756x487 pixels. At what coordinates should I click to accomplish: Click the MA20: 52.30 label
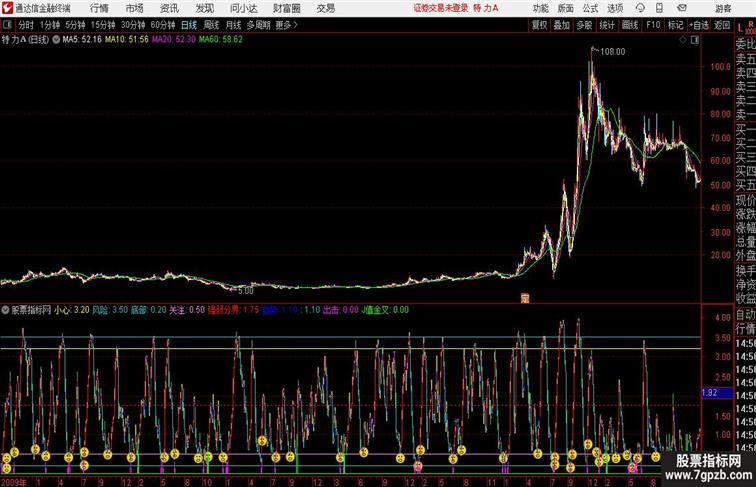point(174,40)
